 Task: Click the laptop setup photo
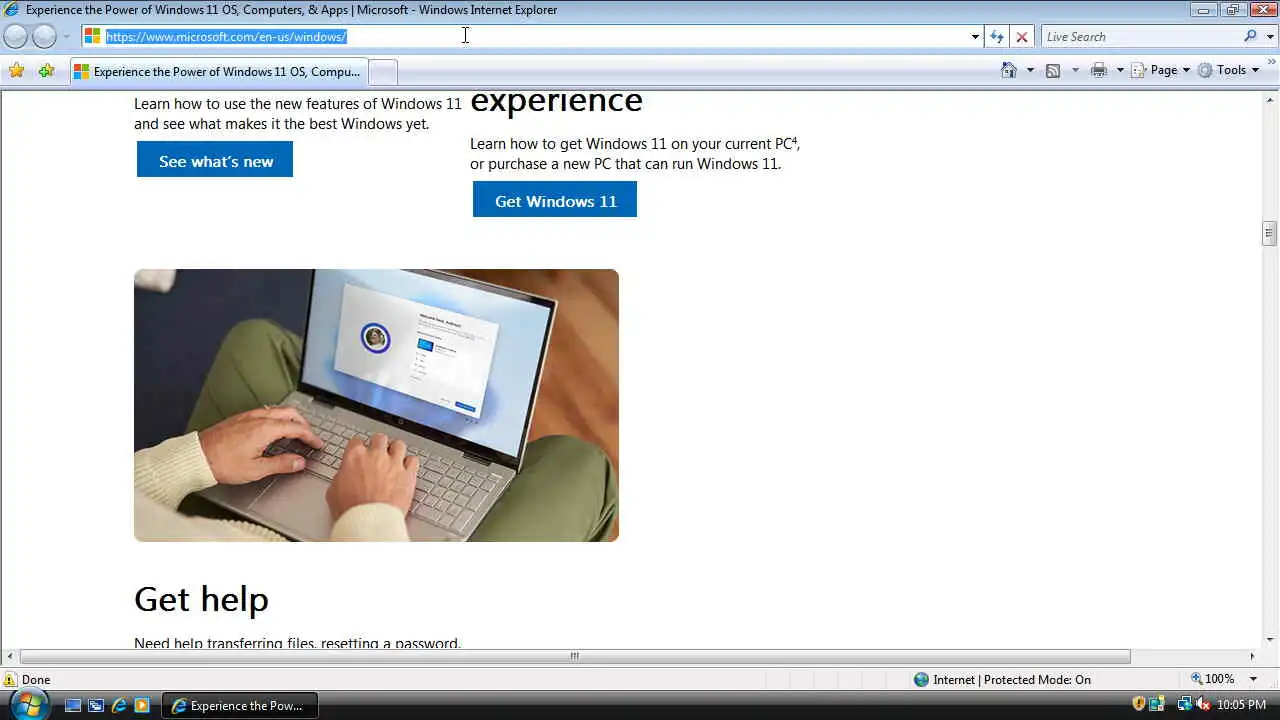click(376, 405)
